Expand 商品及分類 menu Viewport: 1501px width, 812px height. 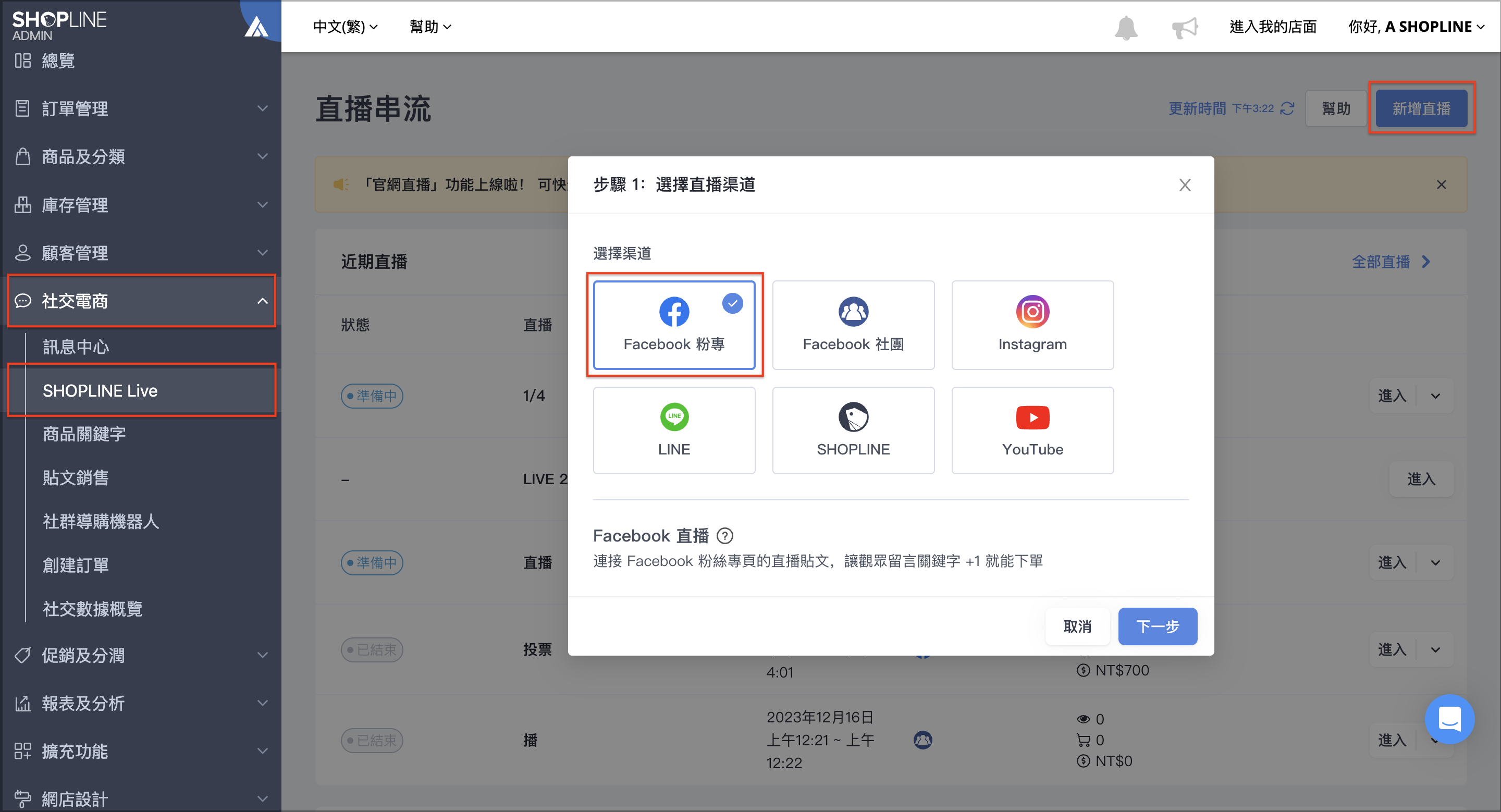141,157
